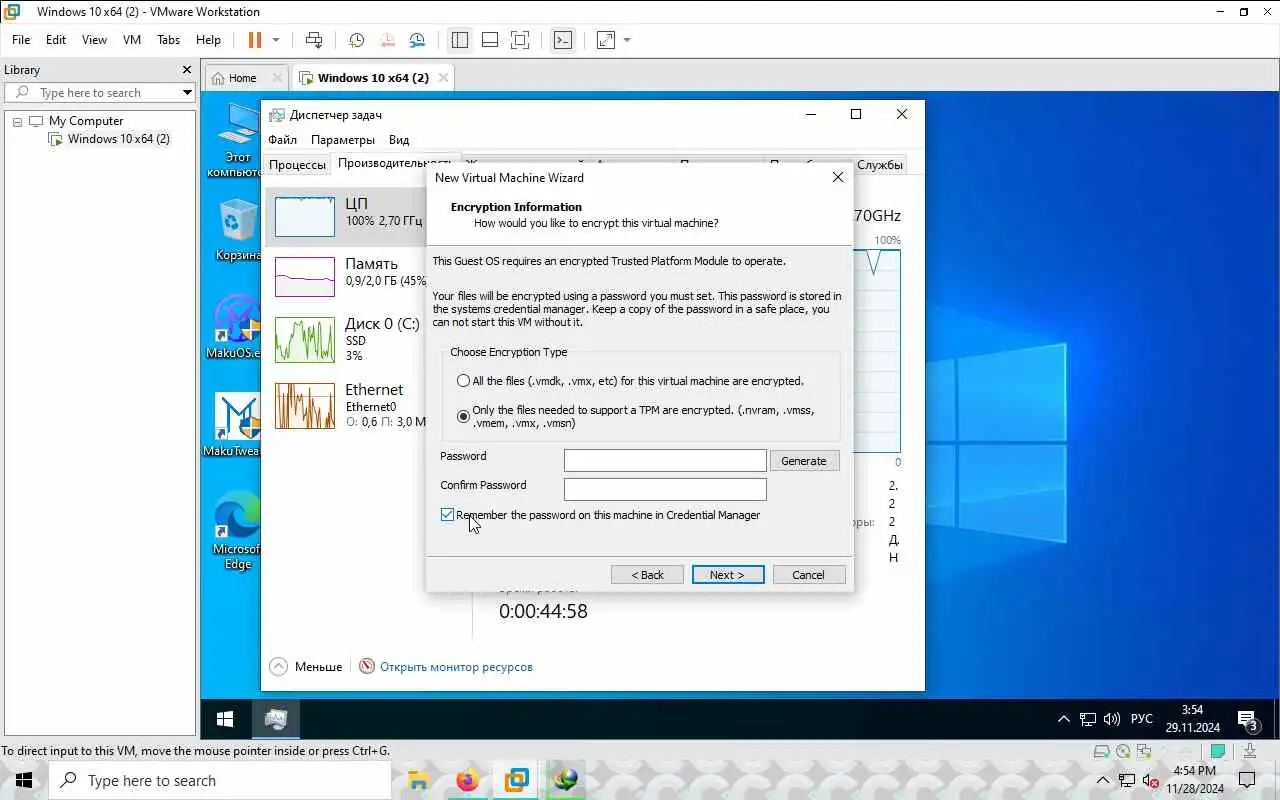Open the stretch guest dropdown arrow
The width and height of the screenshot is (1280, 800).
[627, 40]
